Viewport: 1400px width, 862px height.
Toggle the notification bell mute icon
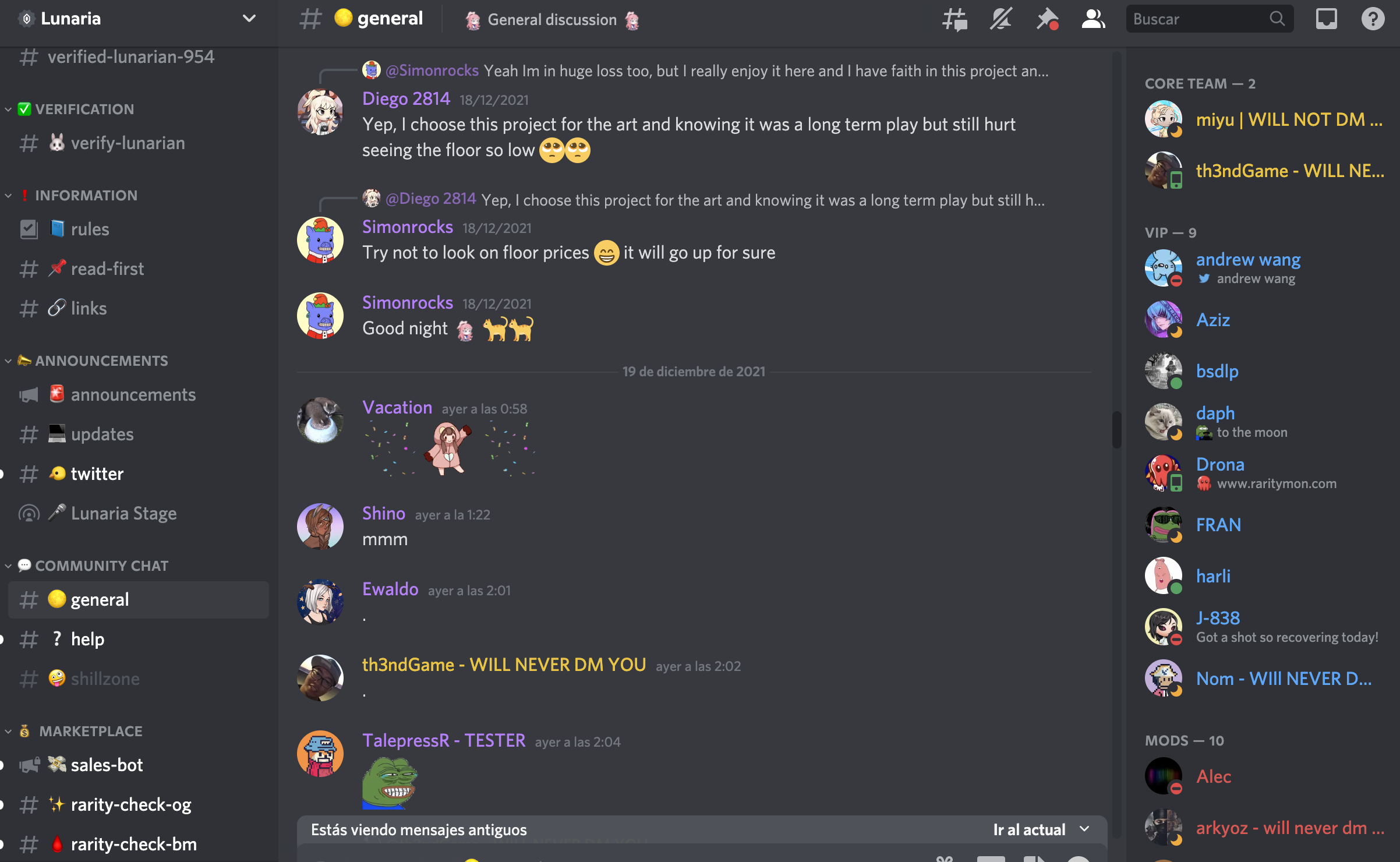click(1001, 19)
